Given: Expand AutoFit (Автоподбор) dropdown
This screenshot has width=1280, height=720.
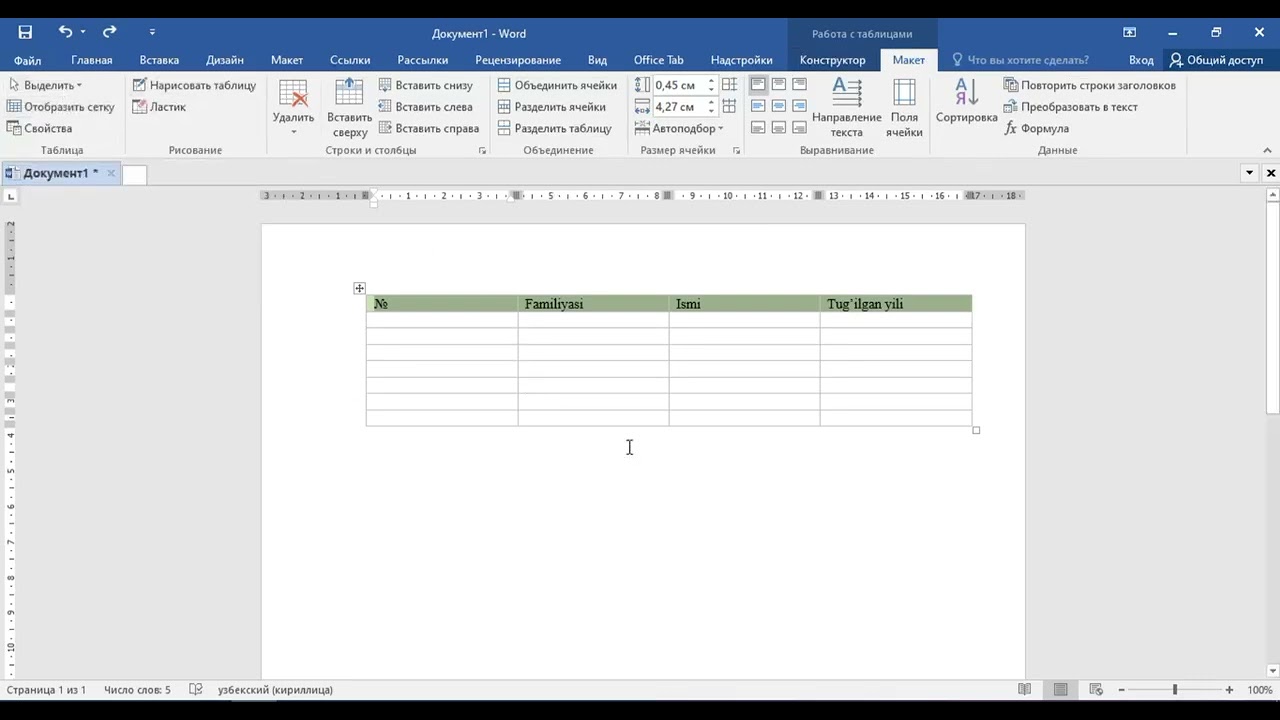Looking at the screenshot, I should click(x=679, y=128).
